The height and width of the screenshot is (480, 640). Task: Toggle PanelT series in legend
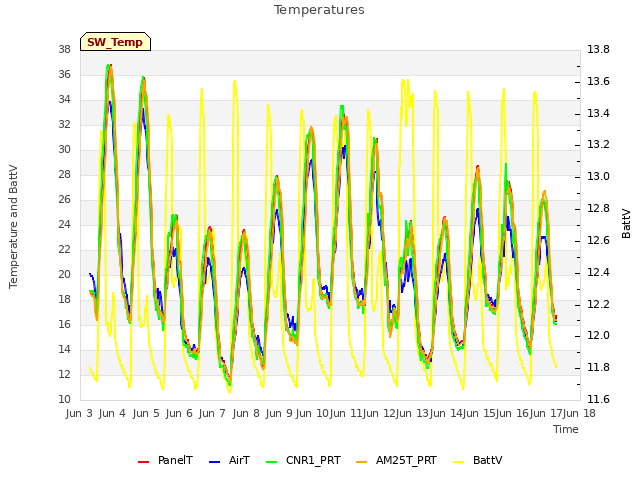165,460
